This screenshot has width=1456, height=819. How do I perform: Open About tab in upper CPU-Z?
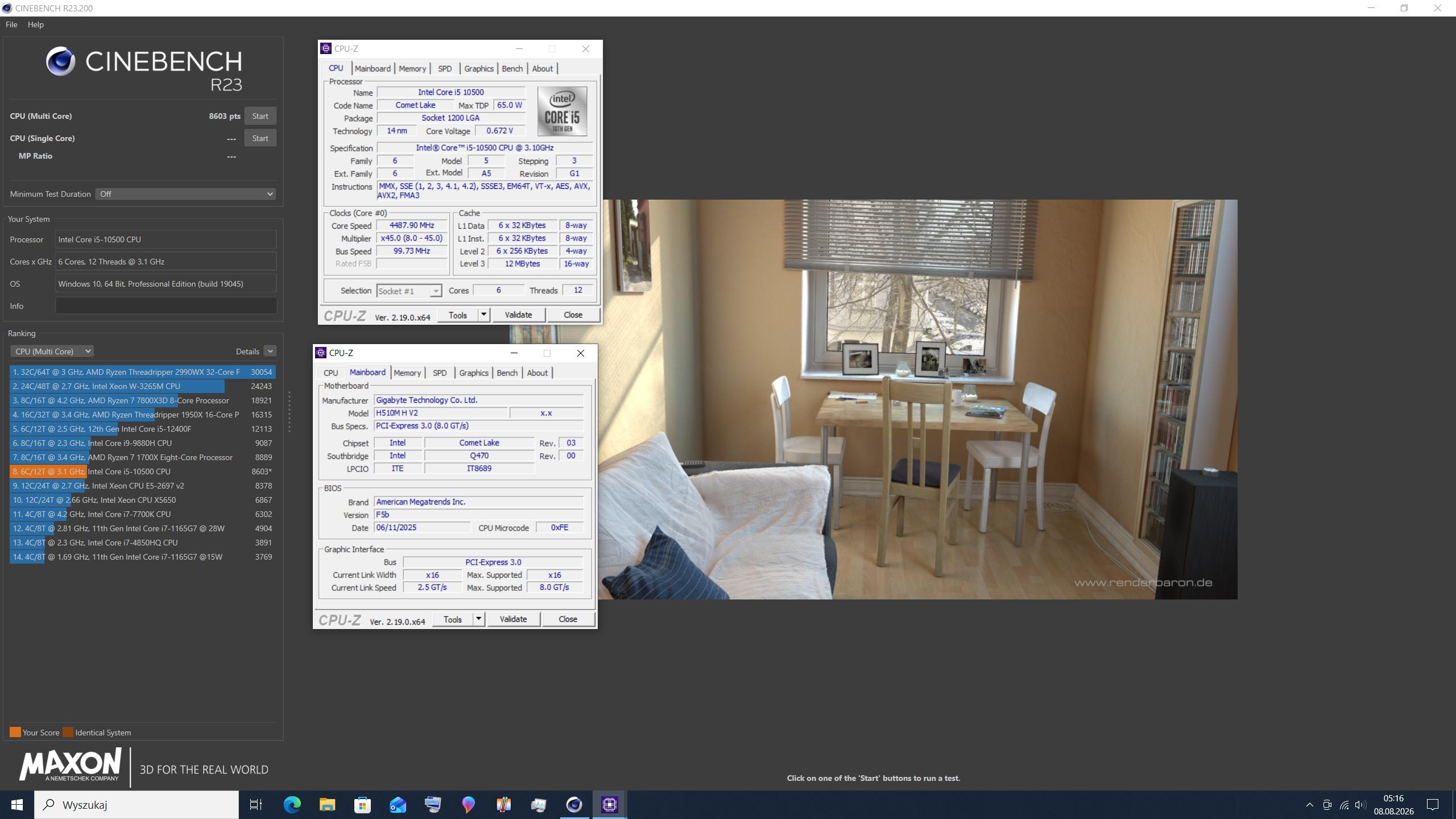(543, 69)
